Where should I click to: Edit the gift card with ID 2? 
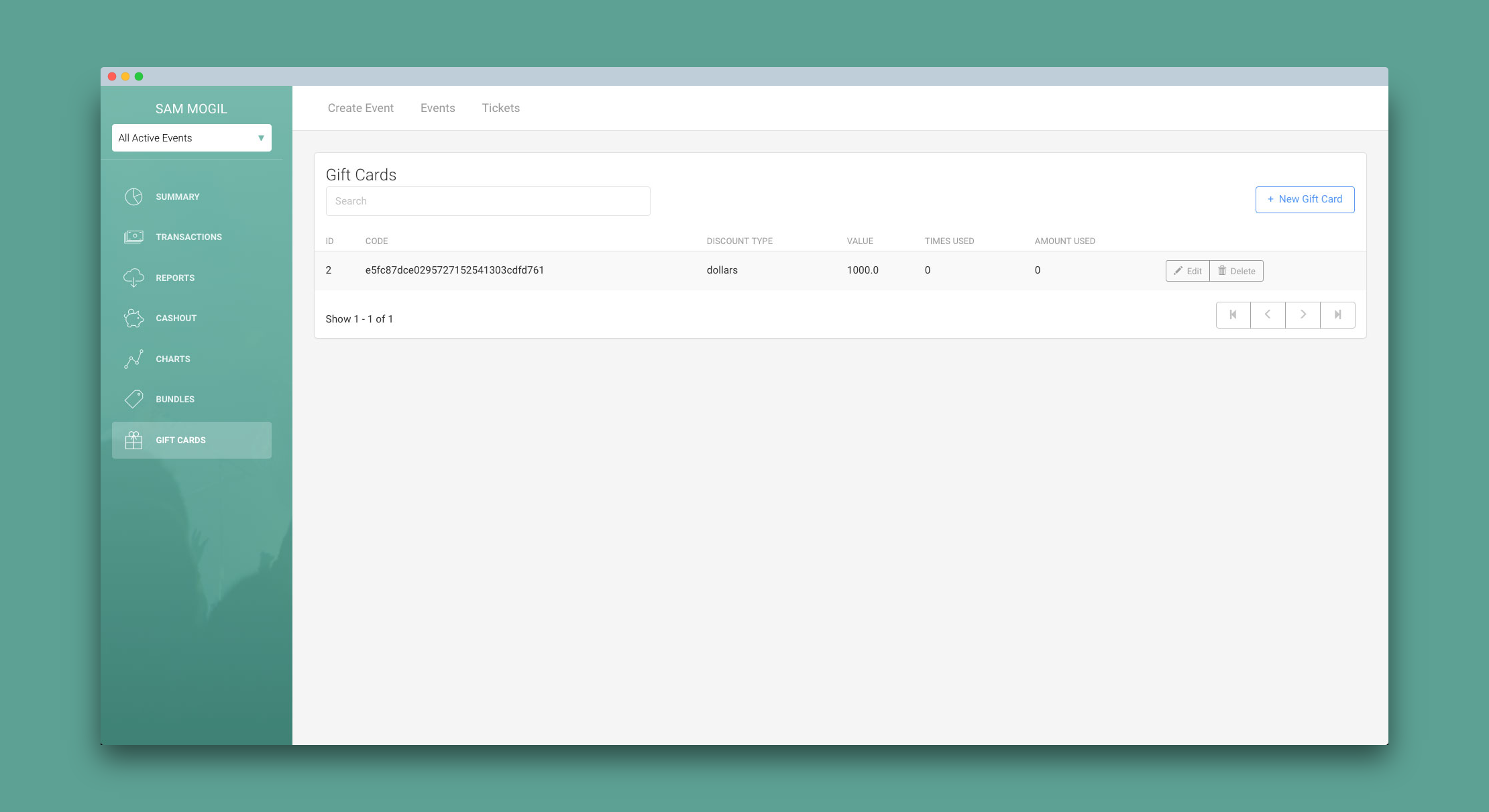(x=1187, y=271)
